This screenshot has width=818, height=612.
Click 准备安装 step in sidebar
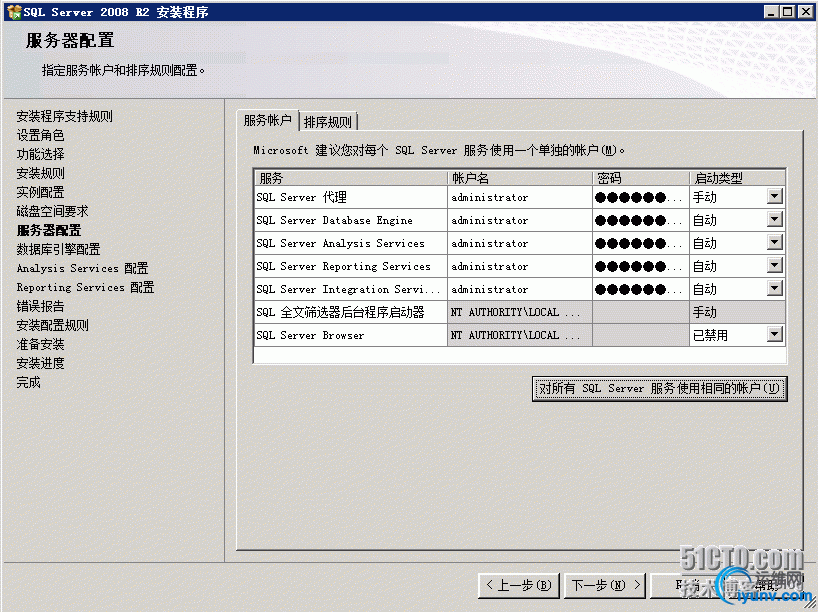click(x=40, y=344)
